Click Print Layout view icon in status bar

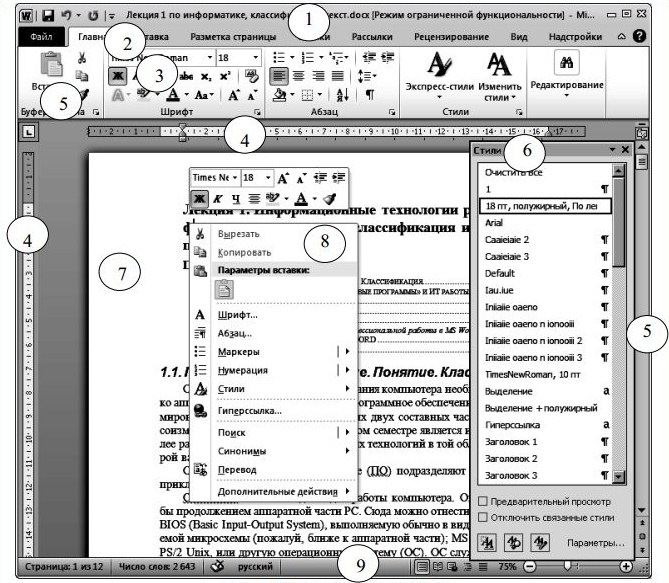(422, 566)
